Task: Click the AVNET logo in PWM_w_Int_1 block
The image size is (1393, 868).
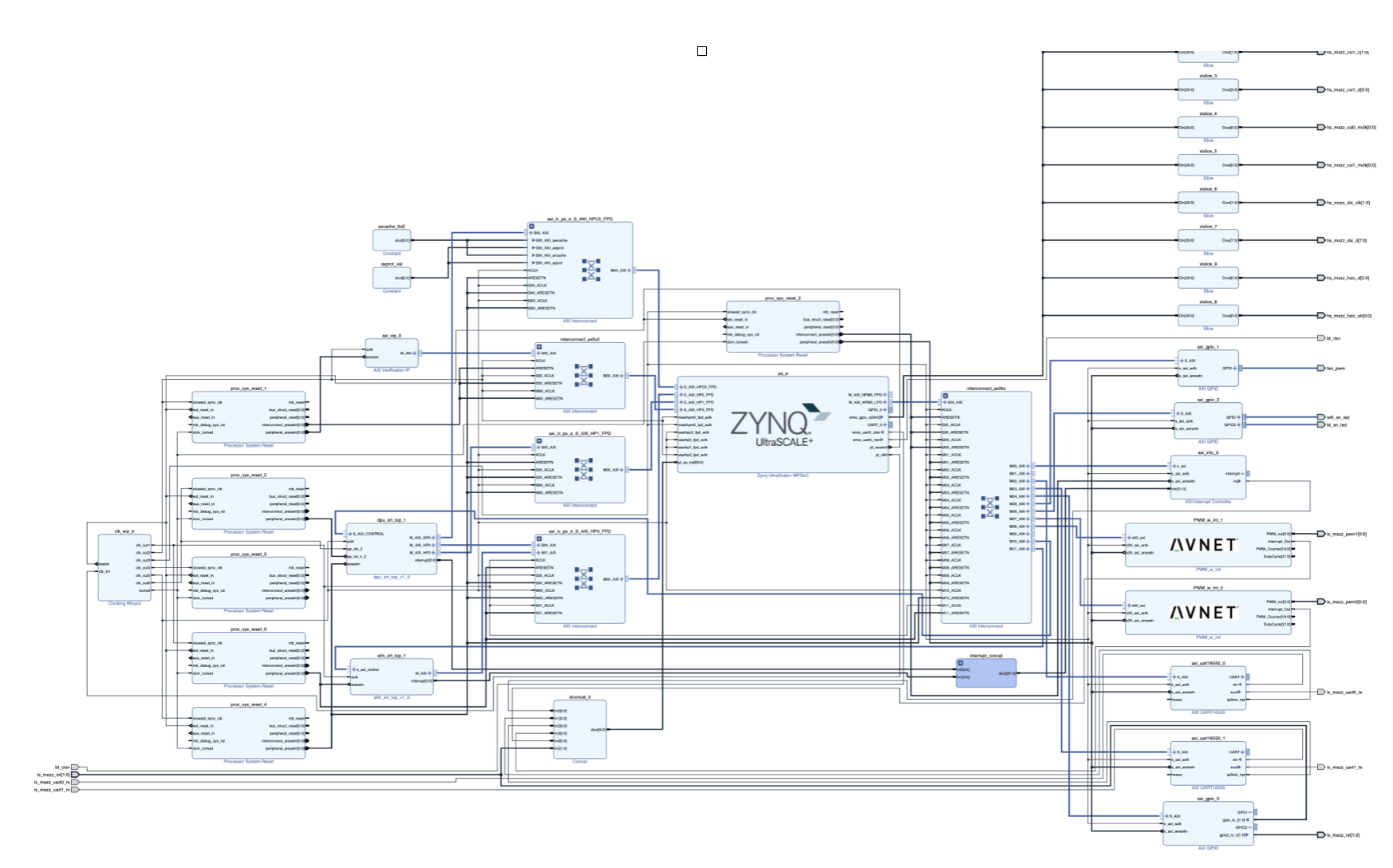Action: [x=1203, y=545]
